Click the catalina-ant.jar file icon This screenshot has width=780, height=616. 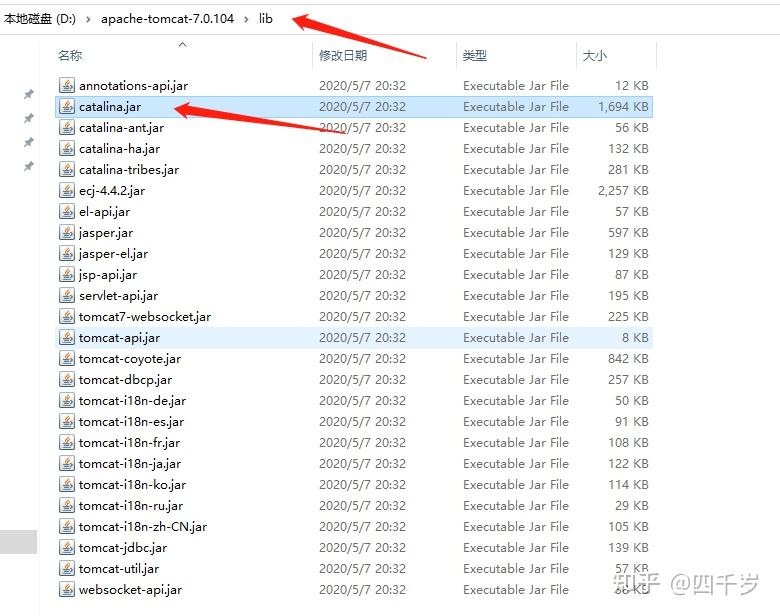click(67, 127)
